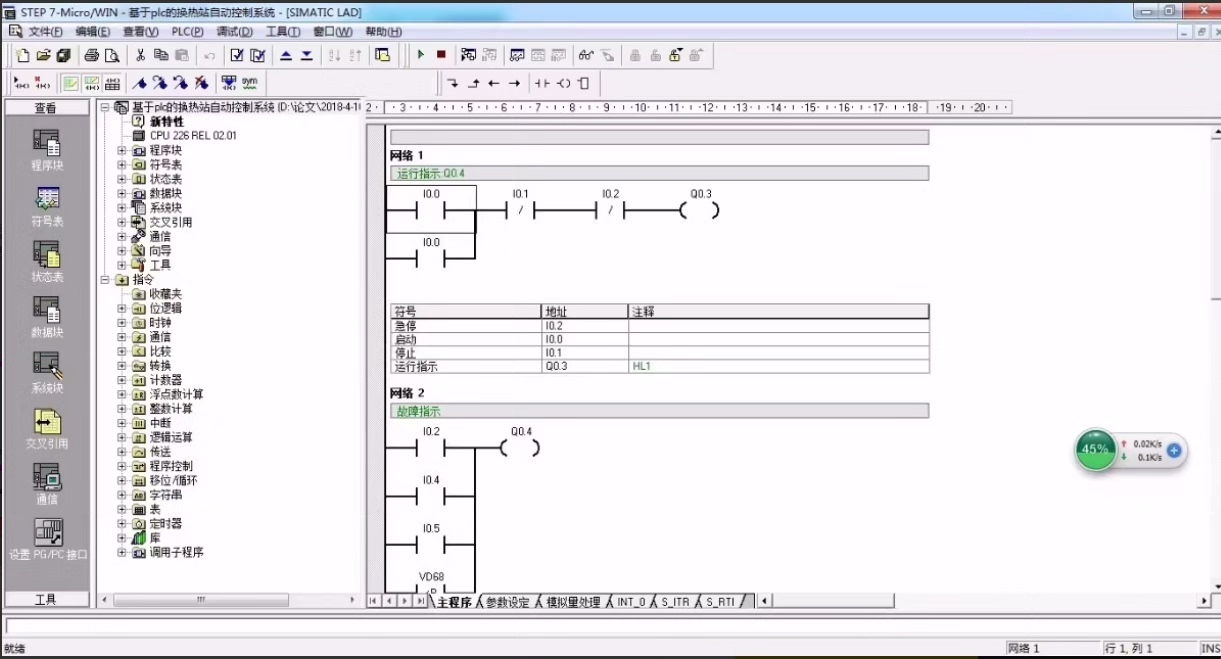Open the 文件(F) menu
The image size is (1221, 659).
46,32
